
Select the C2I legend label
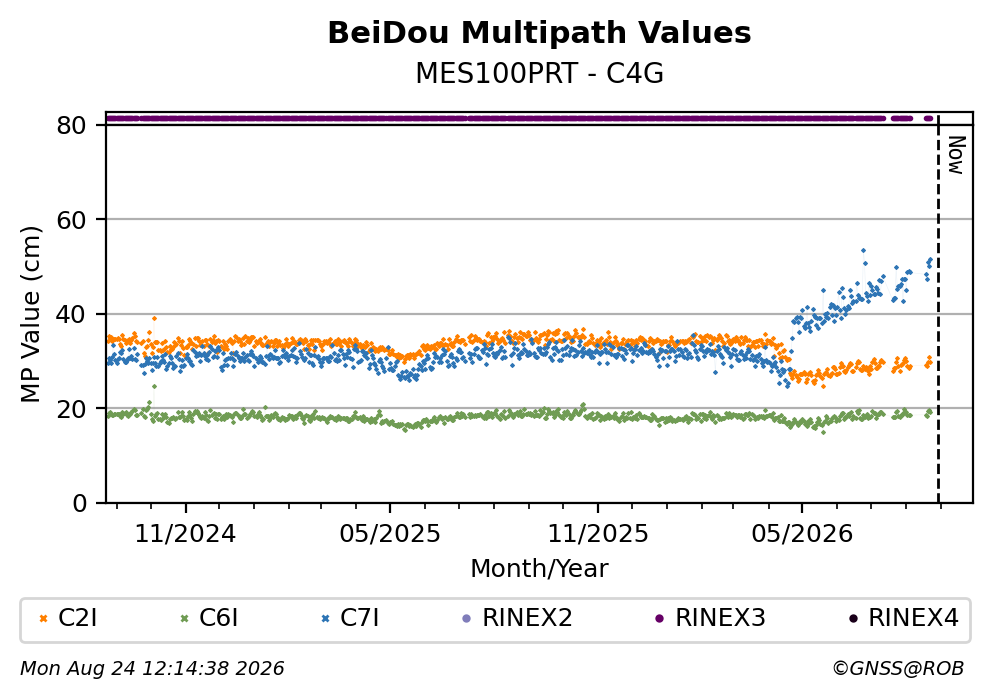click(77, 618)
